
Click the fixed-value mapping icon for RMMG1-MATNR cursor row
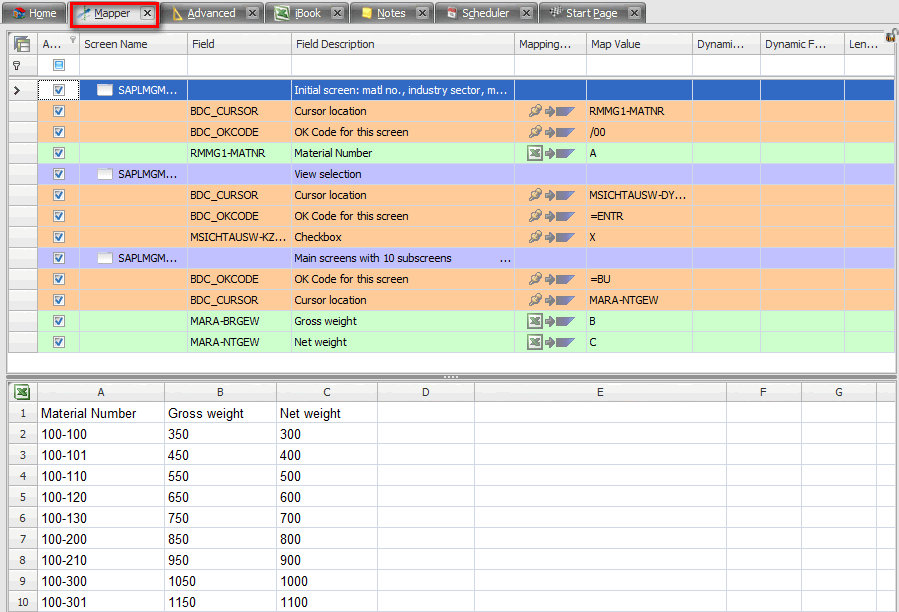(536, 111)
